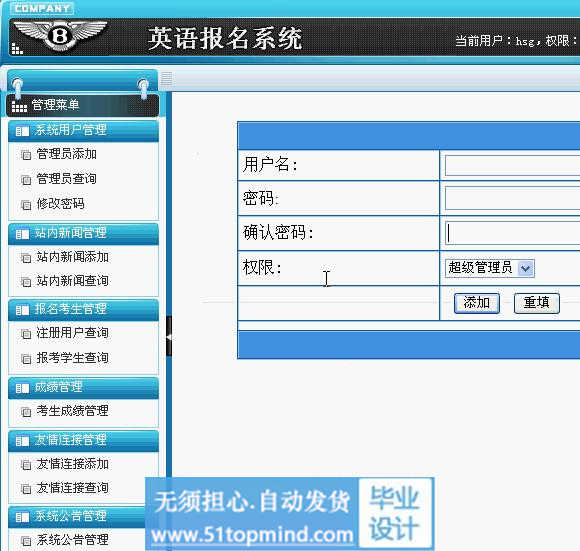The width and height of the screenshot is (580, 551).
Task: Click the 添加 button
Action: tap(477, 303)
